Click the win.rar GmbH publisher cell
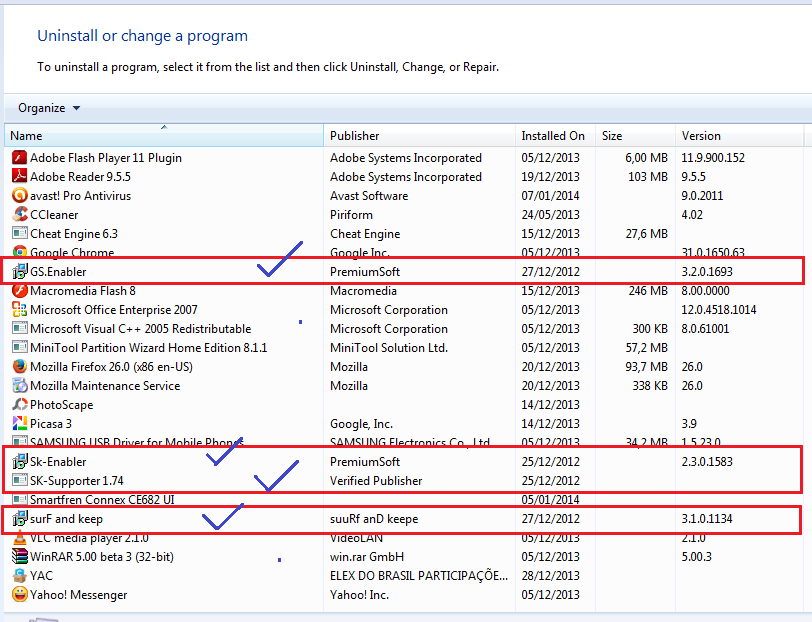 point(367,557)
